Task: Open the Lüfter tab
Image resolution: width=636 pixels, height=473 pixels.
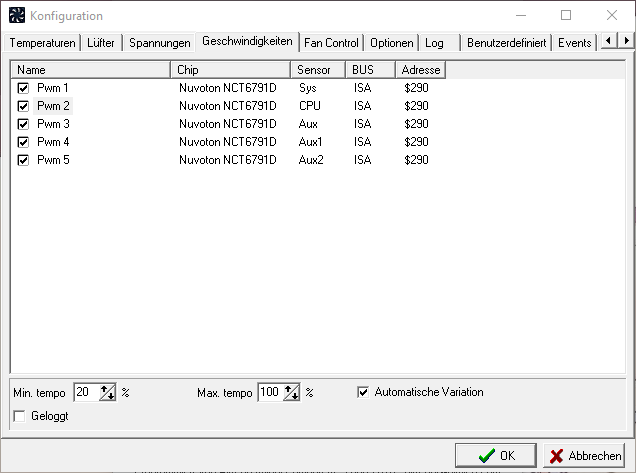Action: pos(101,43)
